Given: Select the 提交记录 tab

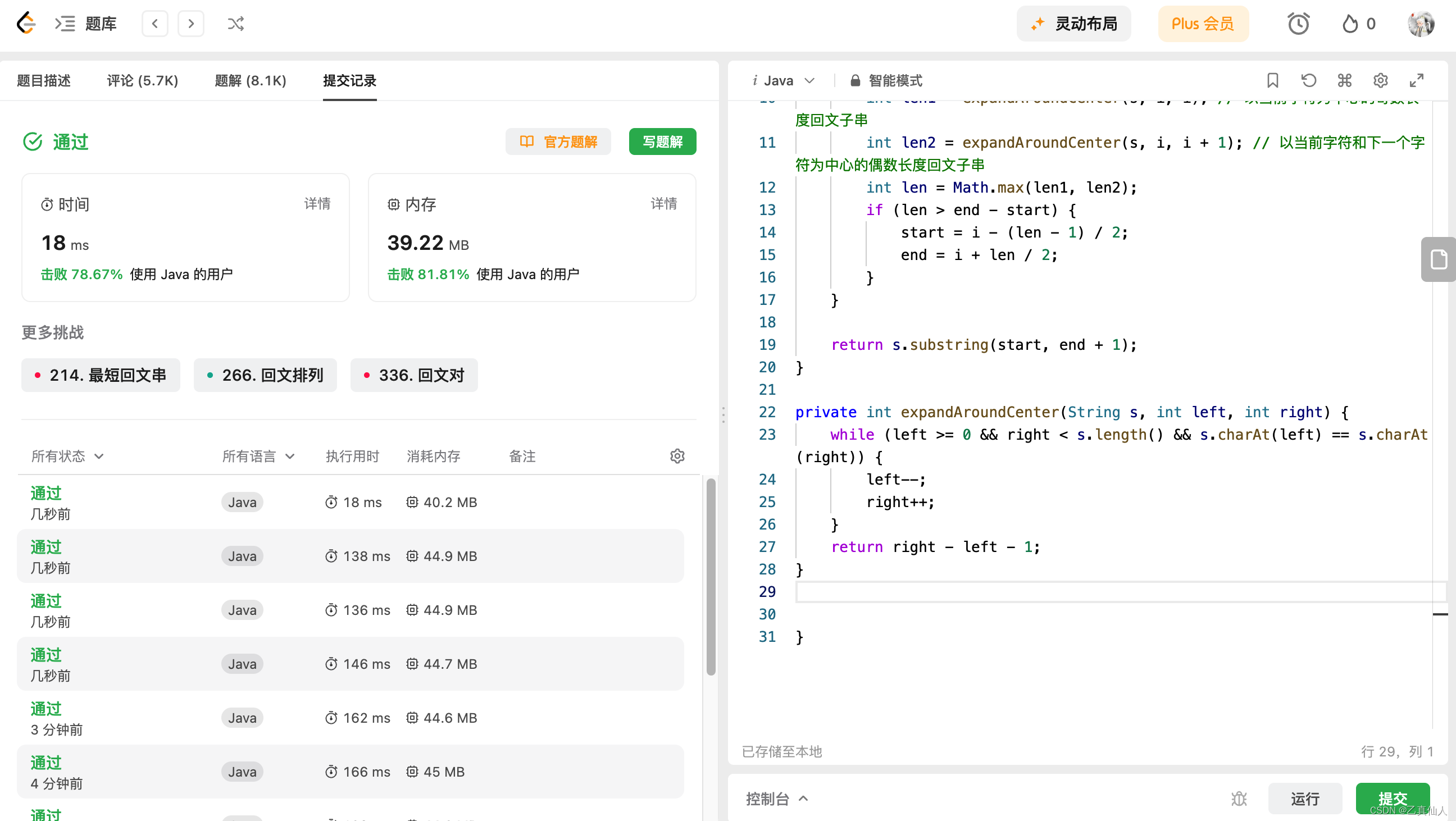Looking at the screenshot, I should coord(350,81).
